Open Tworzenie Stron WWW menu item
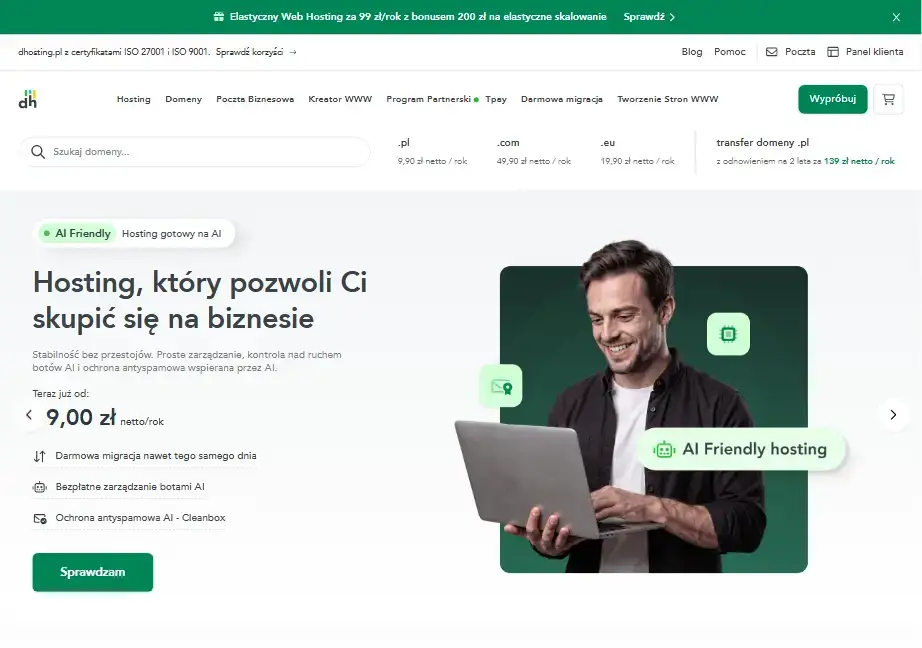922x648 pixels. pyautogui.click(x=667, y=99)
